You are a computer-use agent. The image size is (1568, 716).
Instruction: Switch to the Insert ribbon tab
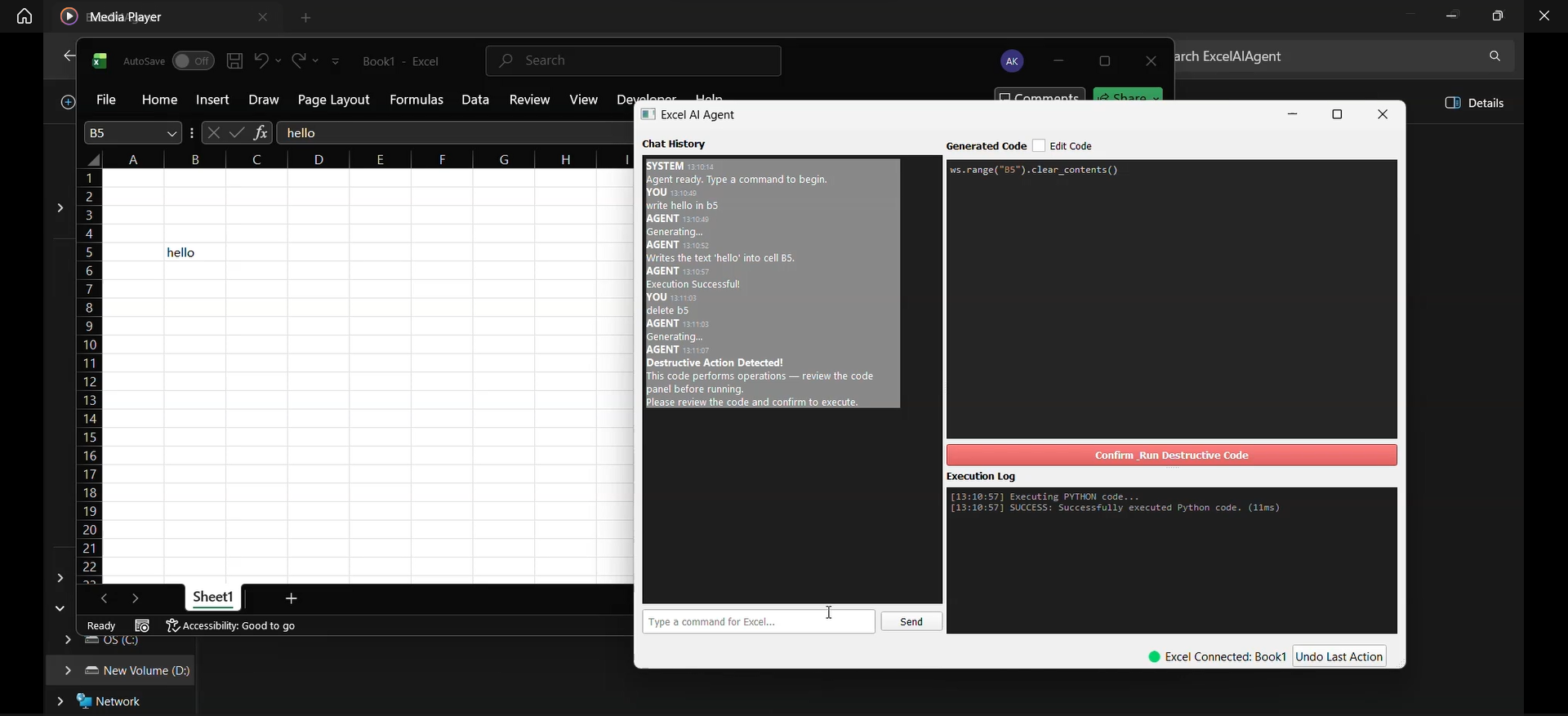(212, 100)
